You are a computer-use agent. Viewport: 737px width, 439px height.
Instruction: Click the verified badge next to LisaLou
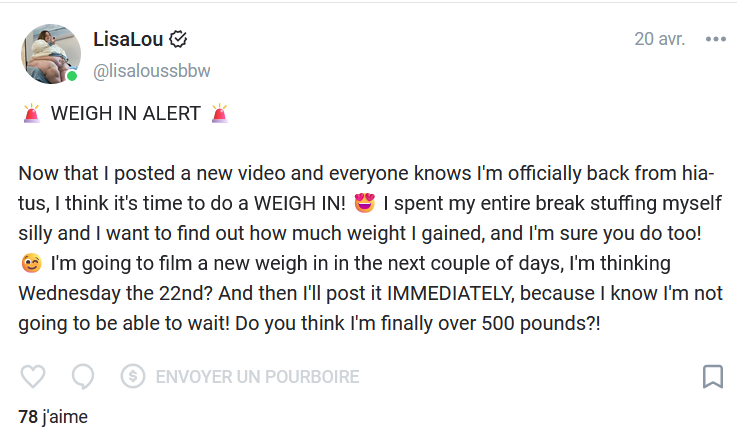click(179, 40)
